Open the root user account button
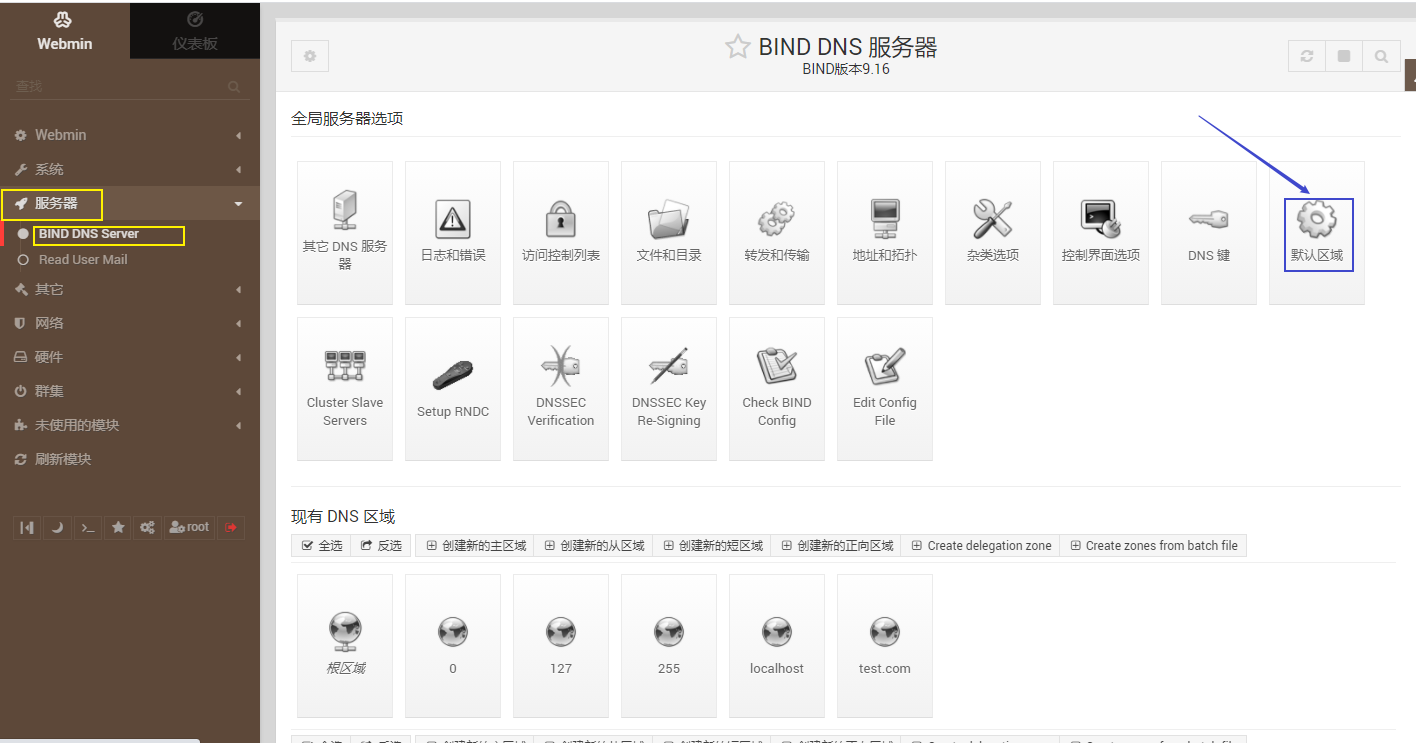The image size is (1416, 743). pos(190,527)
